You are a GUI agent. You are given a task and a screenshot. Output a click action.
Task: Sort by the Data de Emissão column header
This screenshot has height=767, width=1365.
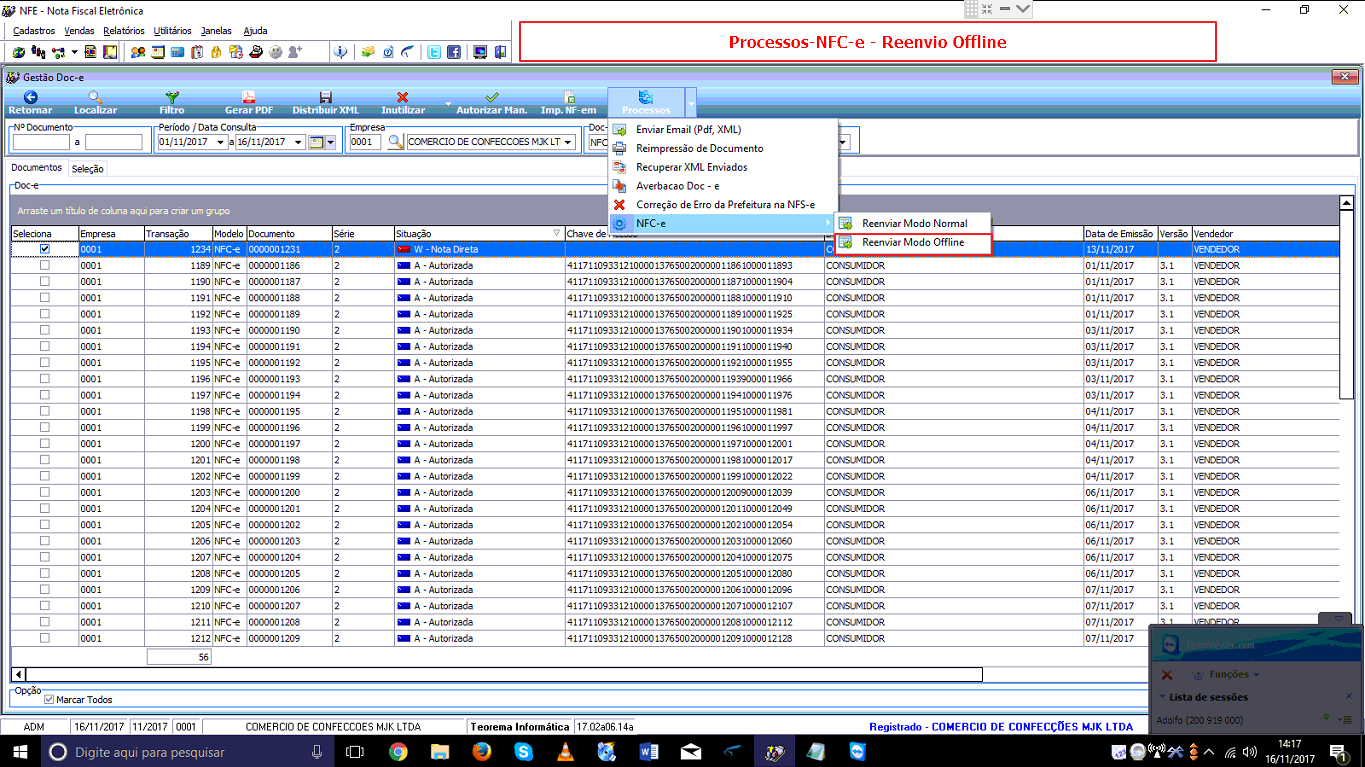[x=1121, y=233]
